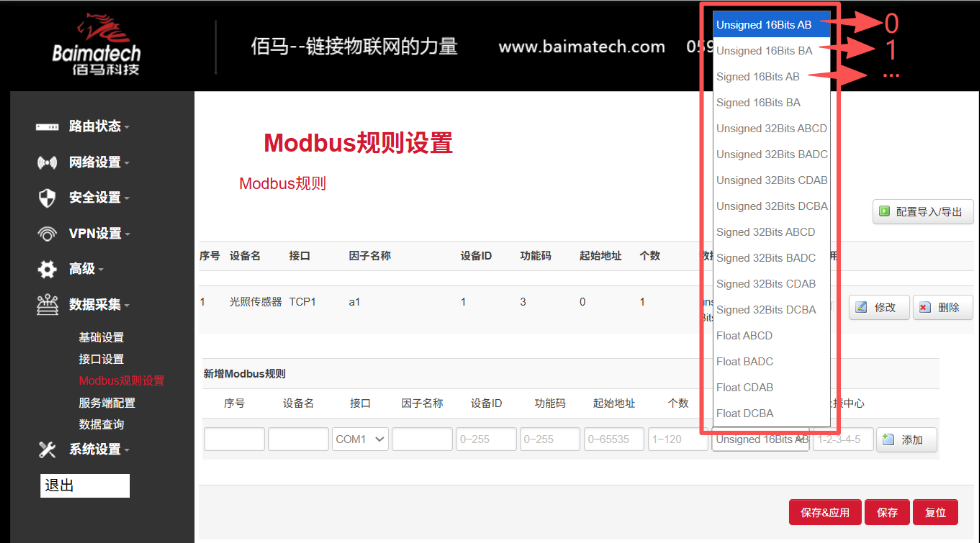
Task: Click the security settings shield icon
Action: click(47, 198)
